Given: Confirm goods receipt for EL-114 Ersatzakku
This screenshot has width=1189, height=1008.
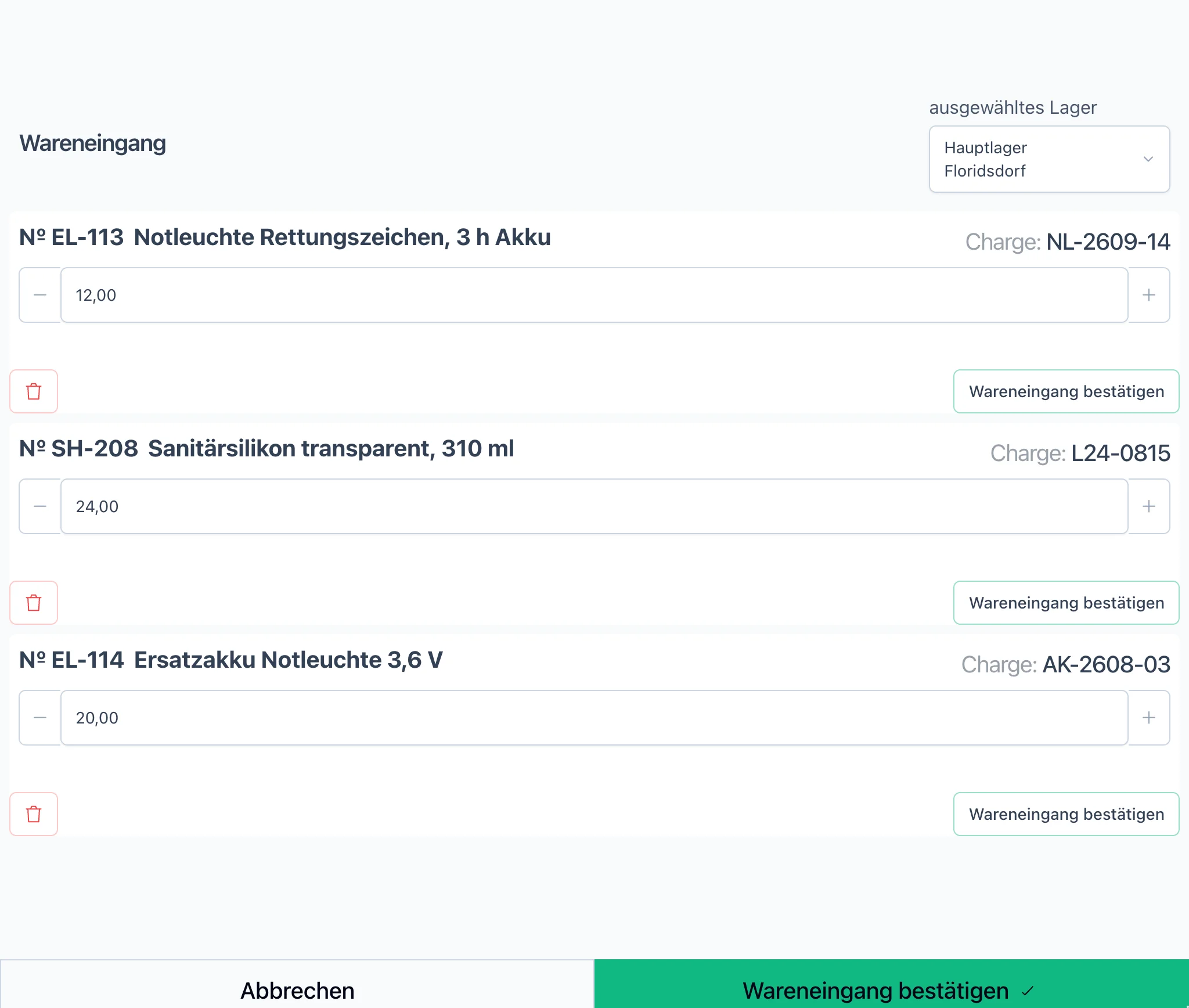Looking at the screenshot, I should click(1067, 814).
